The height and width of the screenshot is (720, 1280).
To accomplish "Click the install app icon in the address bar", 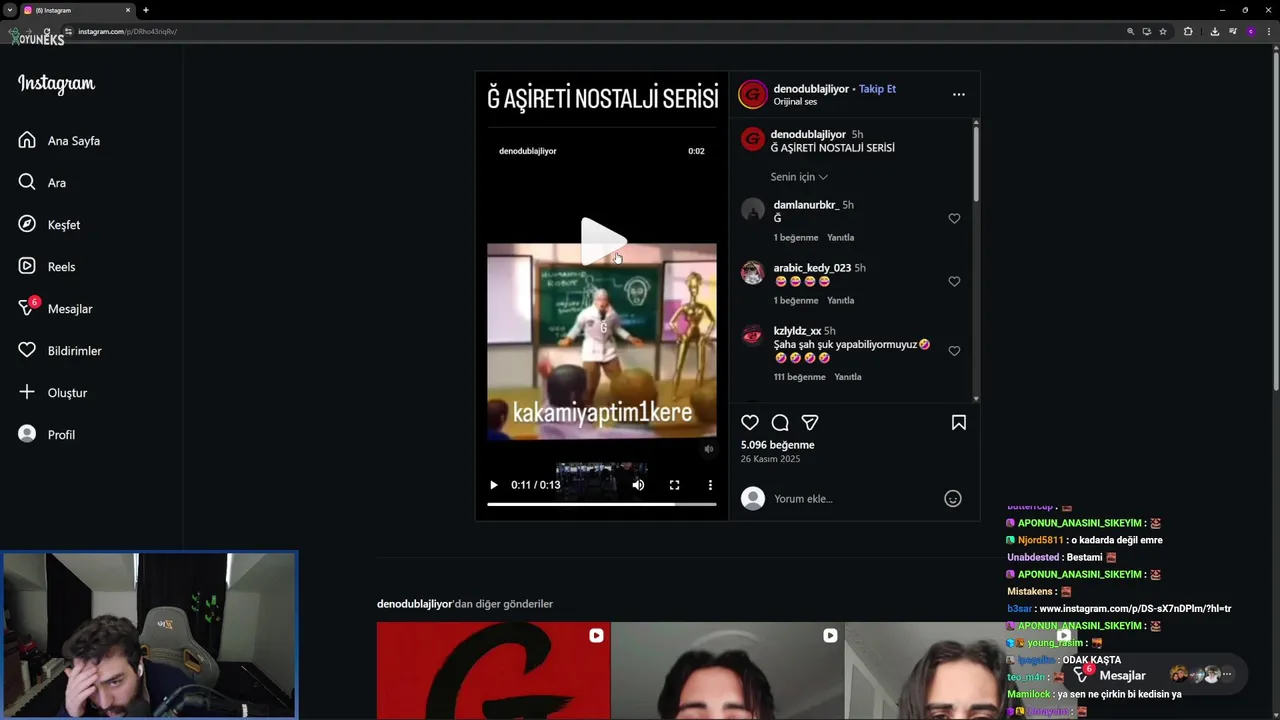I will (1147, 32).
